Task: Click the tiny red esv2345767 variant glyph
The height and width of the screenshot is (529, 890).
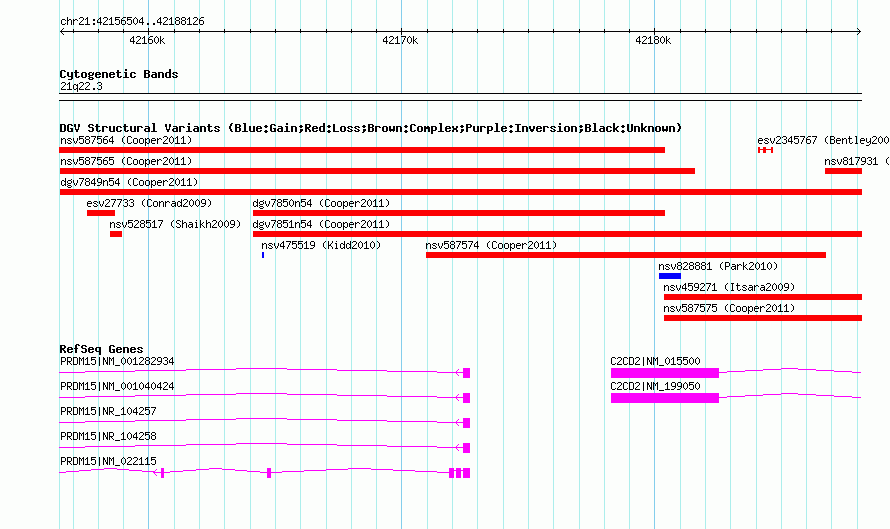Action: (766, 150)
